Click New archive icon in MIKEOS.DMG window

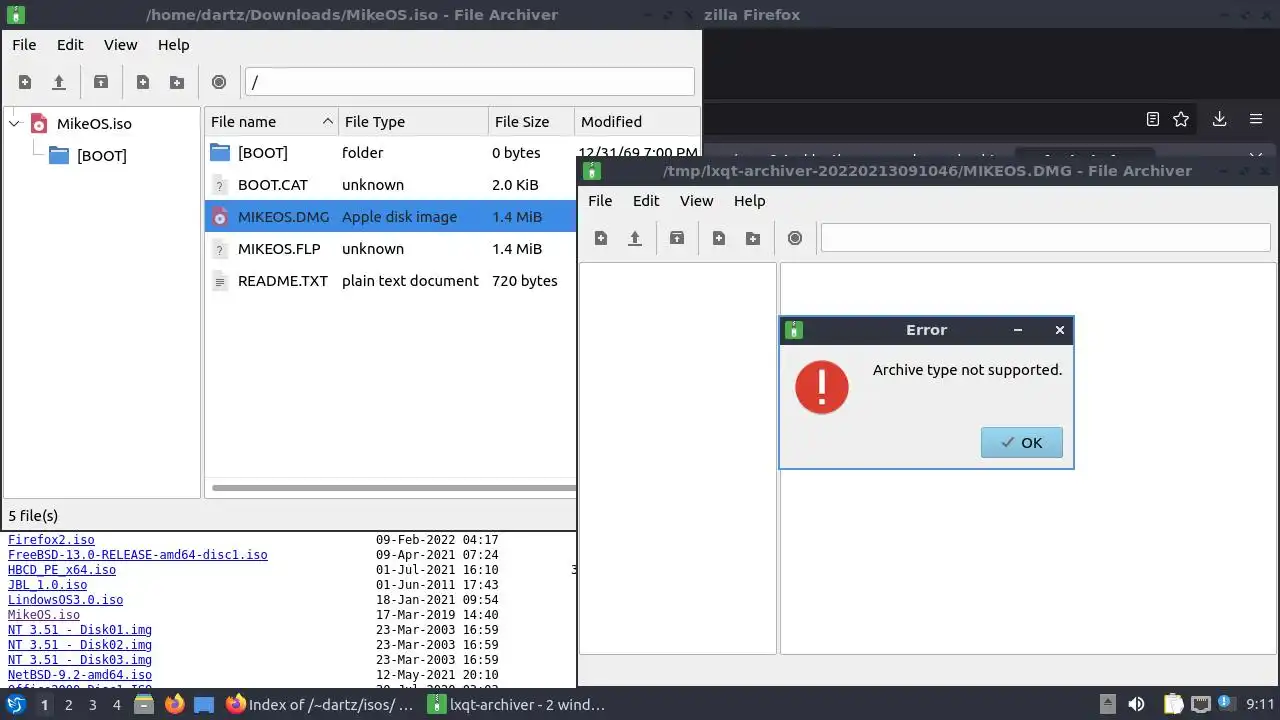(601, 238)
